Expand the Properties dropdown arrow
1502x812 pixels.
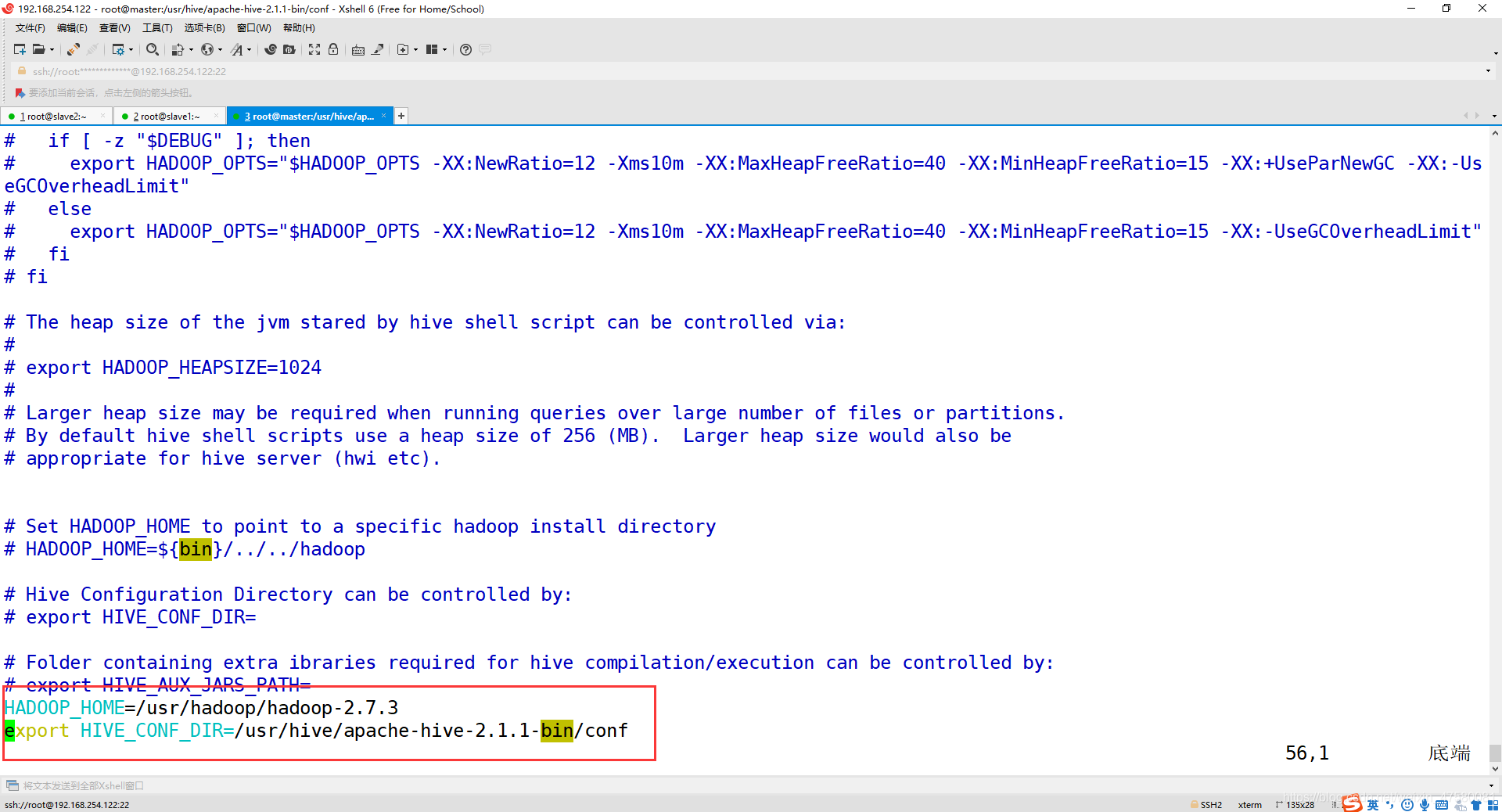[131, 49]
